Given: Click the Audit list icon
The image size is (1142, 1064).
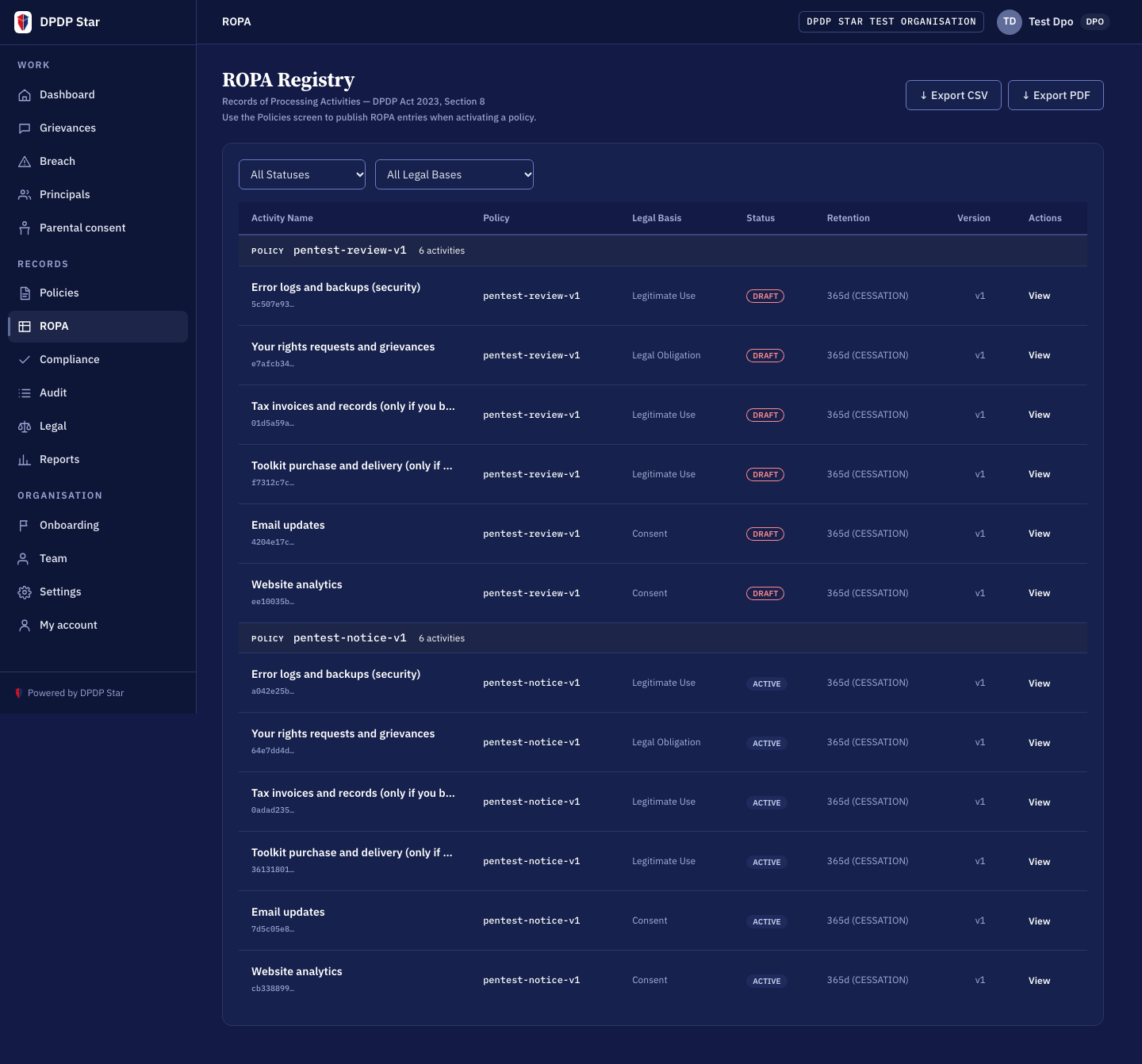Looking at the screenshot, I should tap(25, 393).
